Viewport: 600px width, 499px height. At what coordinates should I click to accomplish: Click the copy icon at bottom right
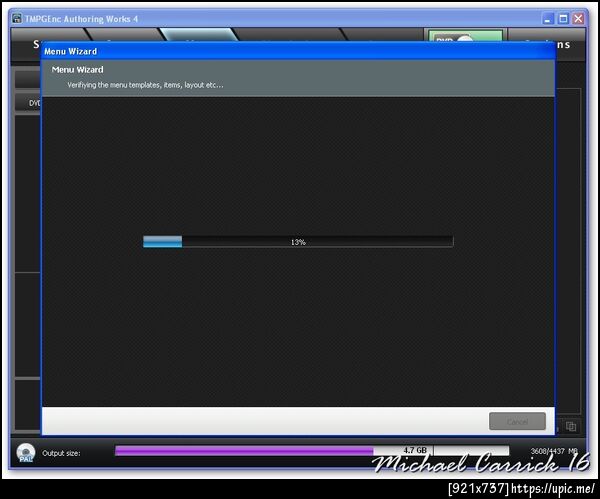(571, 426)
